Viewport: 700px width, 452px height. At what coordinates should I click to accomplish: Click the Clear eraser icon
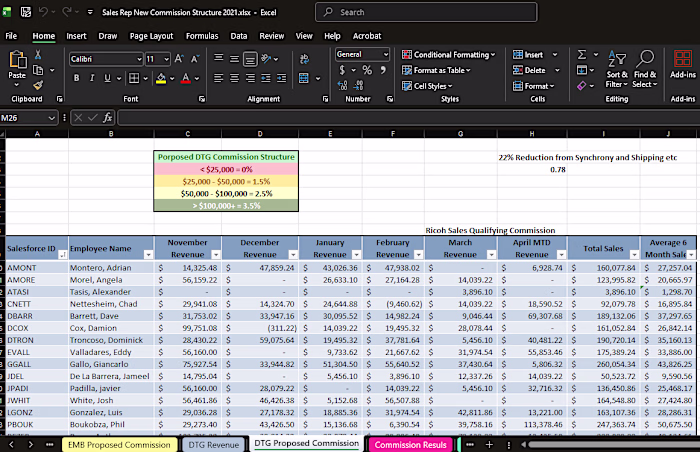click(x=582, y=85)
